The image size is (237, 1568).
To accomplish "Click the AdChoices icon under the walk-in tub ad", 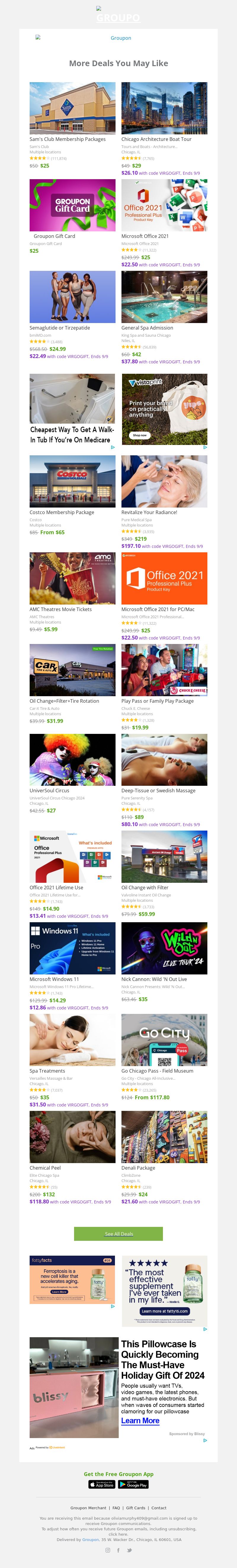I will [112, 447].
